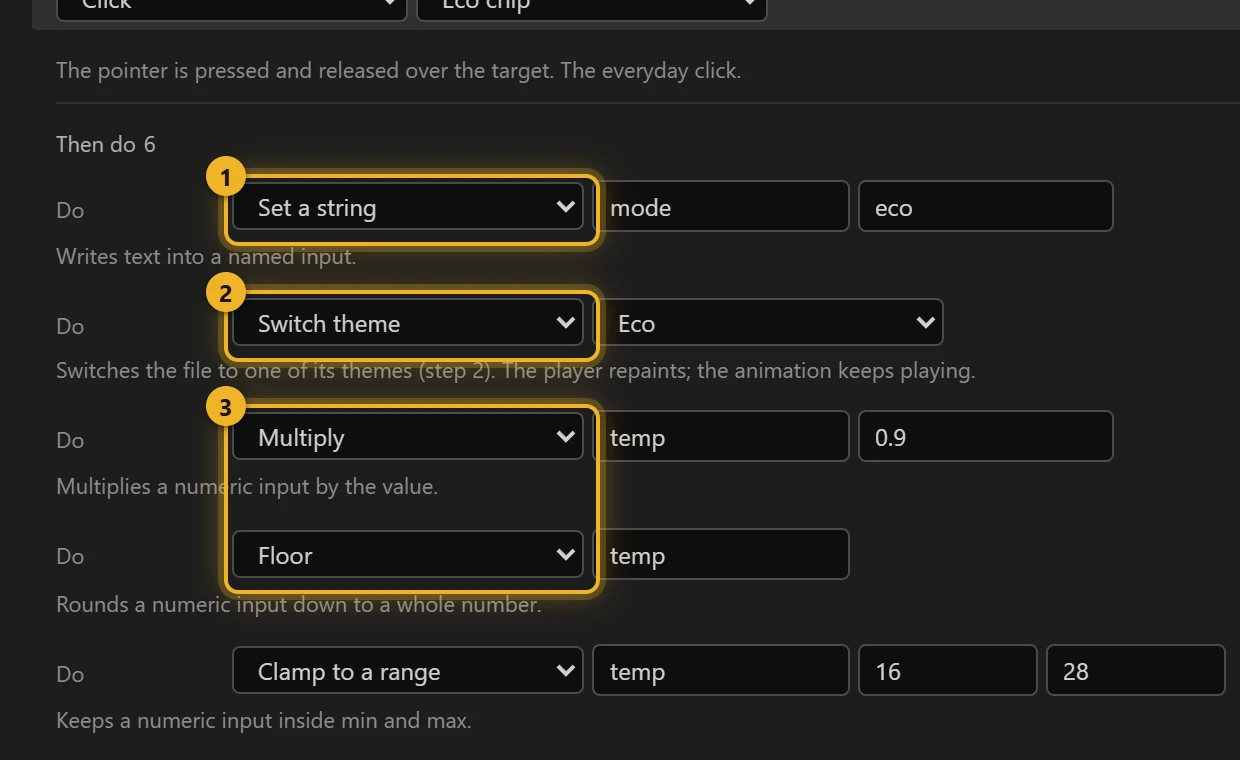Select the temp field in Floor row
Image resolution: width=1240 pixels, height=760 pixels.
coord(721,554)
